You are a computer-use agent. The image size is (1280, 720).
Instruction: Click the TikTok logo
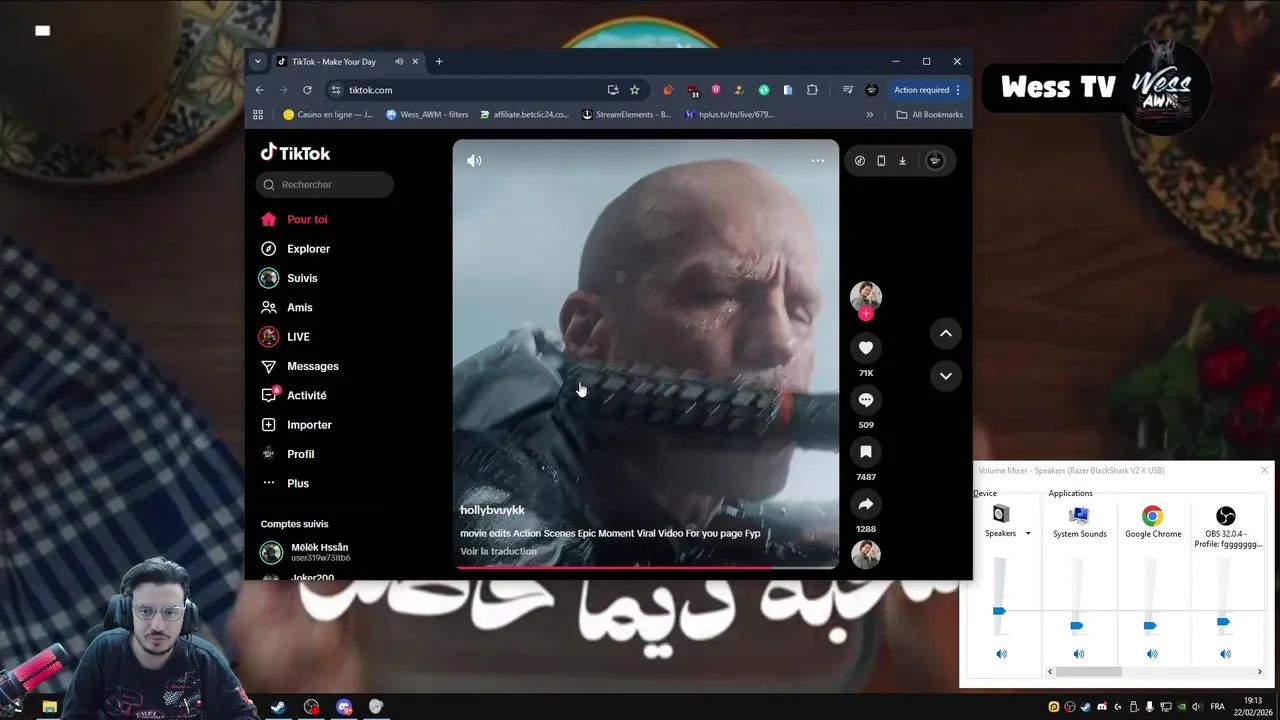pyautogui.click(x=295, y=152)
